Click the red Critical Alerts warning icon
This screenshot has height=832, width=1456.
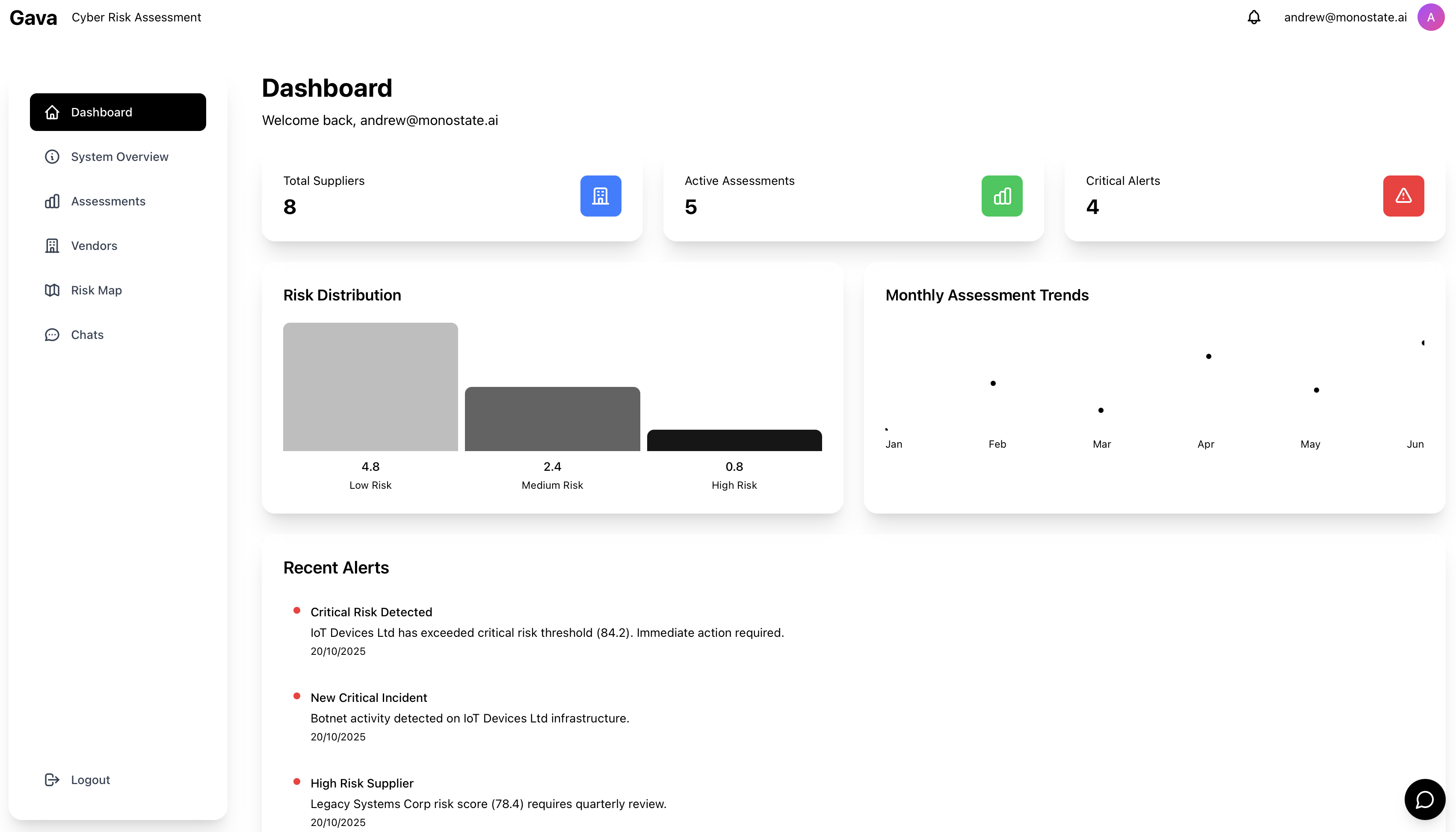coord(1403,196)
